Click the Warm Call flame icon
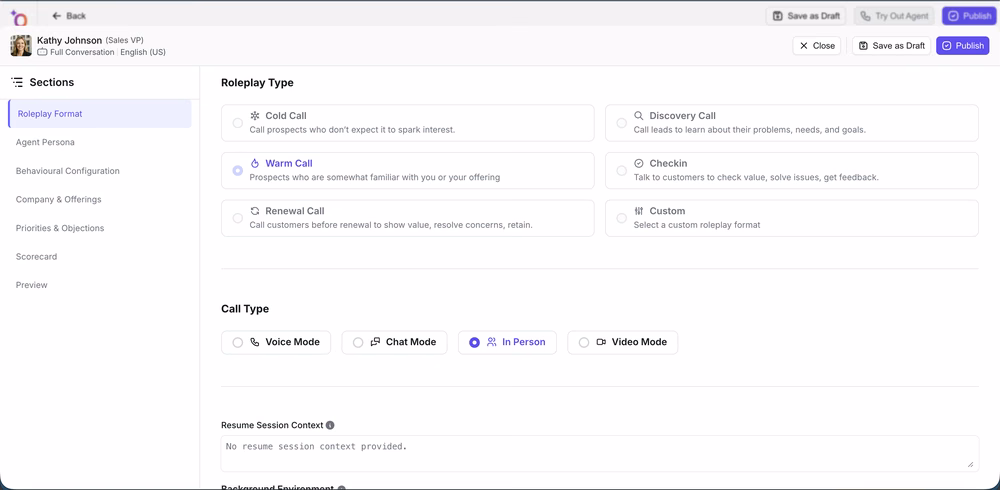The height and width of the screenshot is (490, 1000). [254, 163]
